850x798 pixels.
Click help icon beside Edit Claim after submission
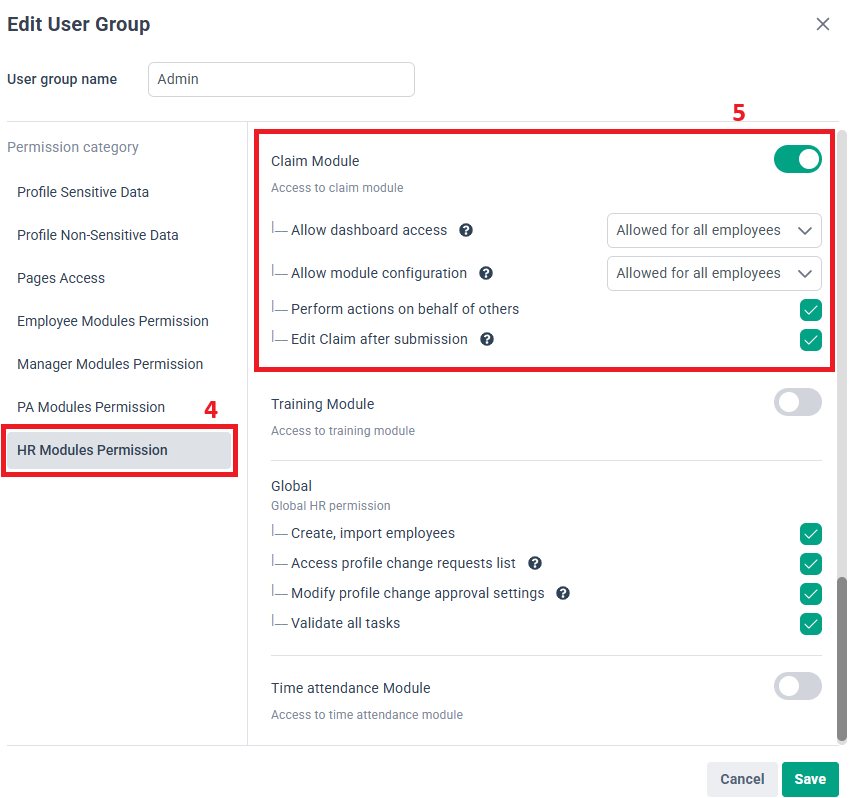(487, 339)
